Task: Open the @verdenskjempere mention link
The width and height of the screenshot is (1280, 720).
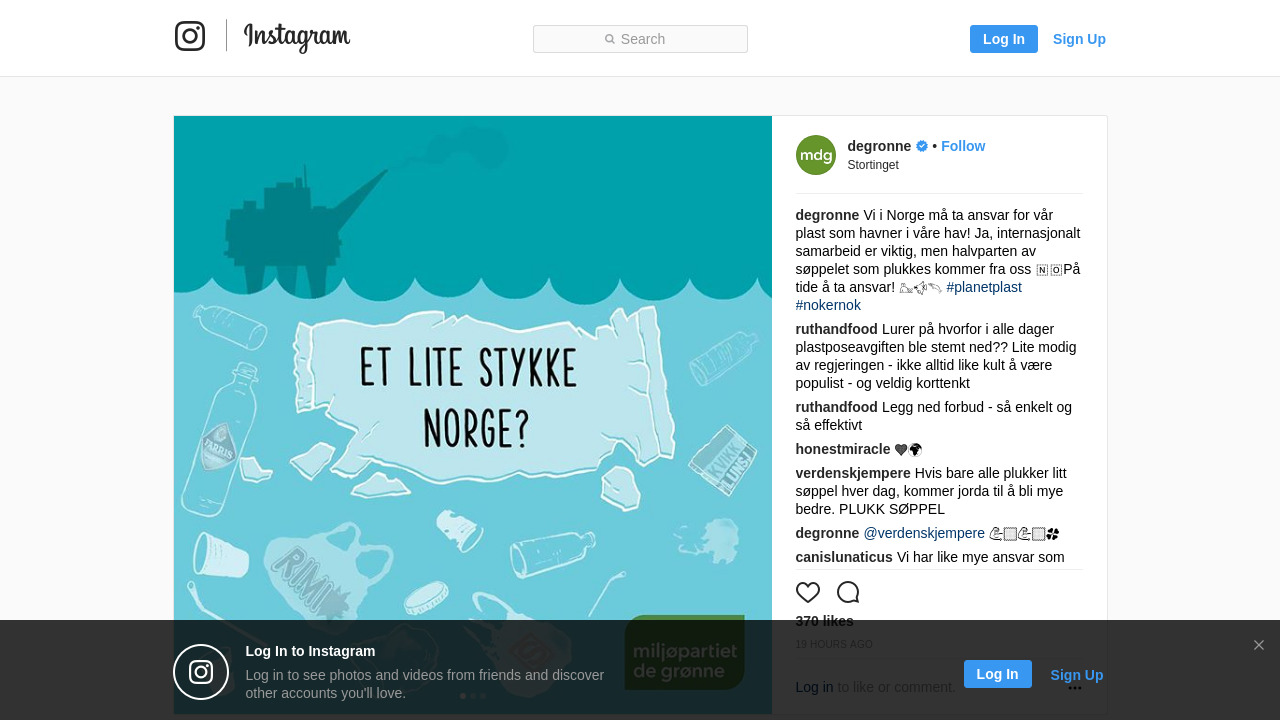Action: pos(924,533)
